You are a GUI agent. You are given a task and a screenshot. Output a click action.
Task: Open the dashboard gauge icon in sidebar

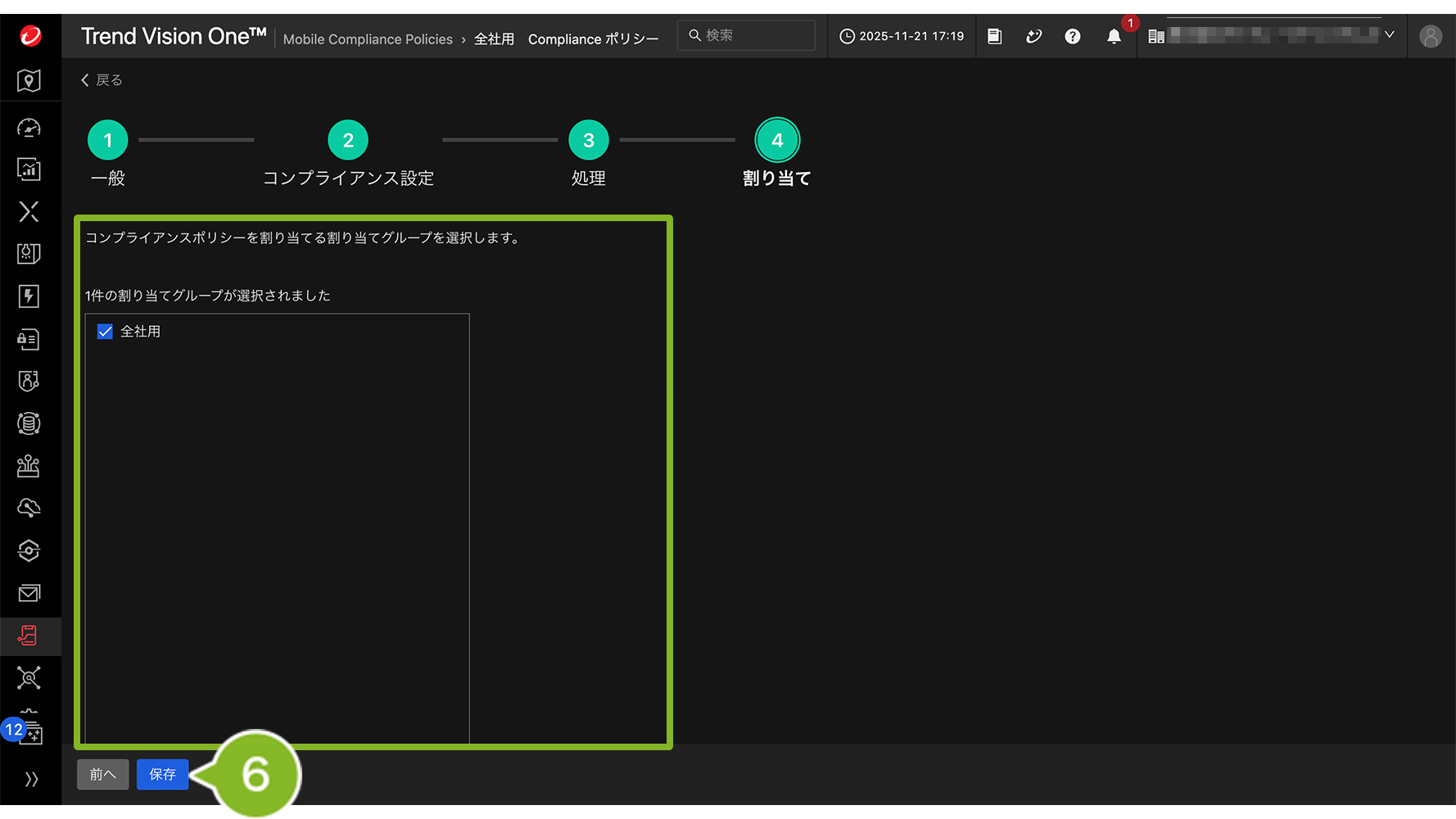point(29,128)
